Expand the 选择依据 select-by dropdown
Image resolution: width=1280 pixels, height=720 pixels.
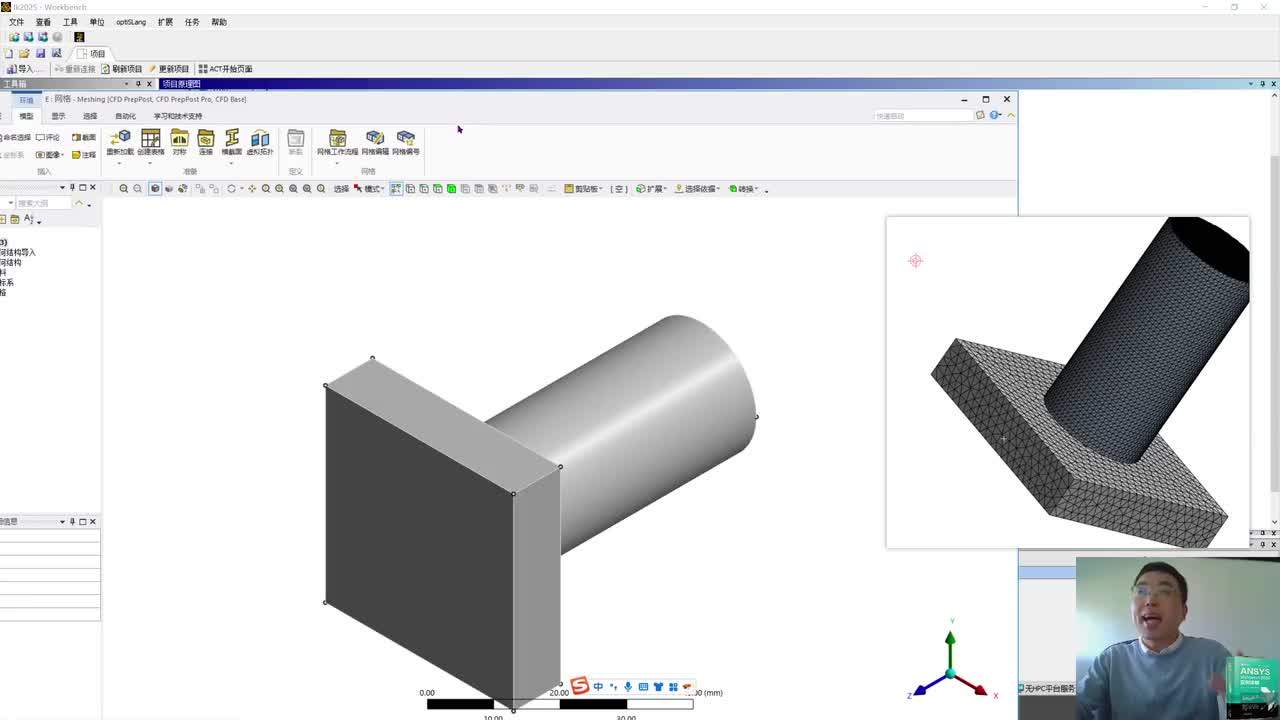[698, 188]
